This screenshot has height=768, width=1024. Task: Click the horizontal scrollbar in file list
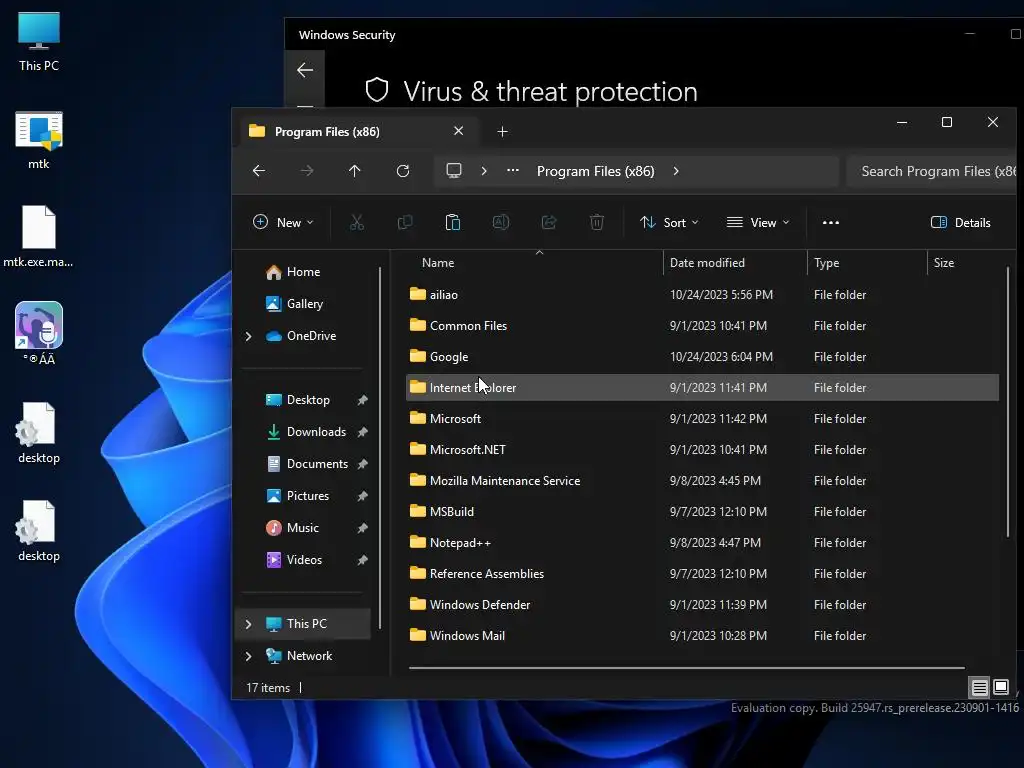[x=686, y=668]
